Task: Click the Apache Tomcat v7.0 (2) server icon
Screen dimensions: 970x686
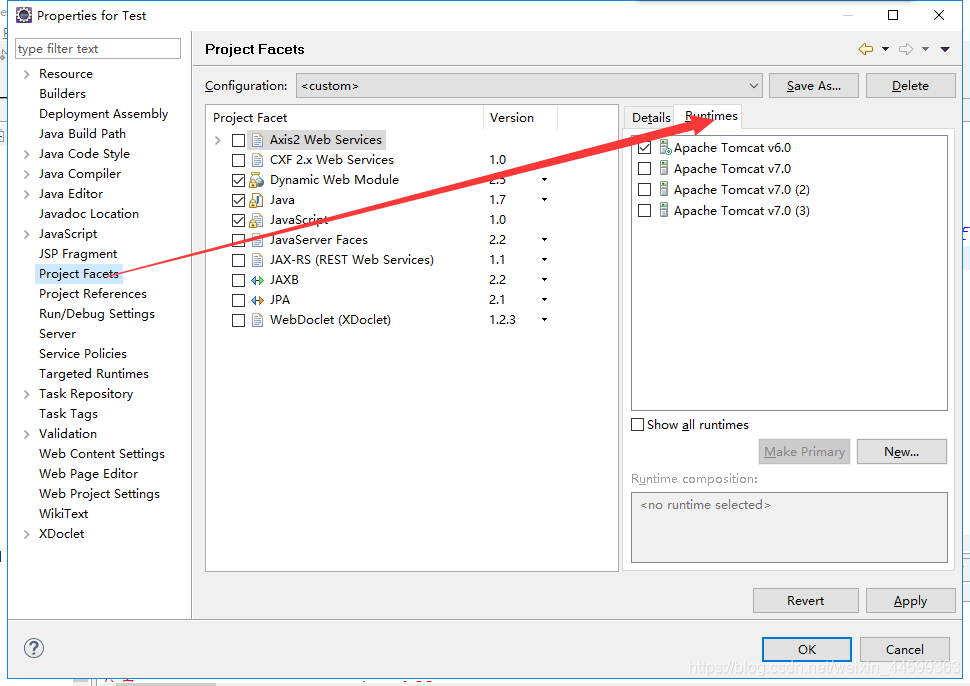Action: (664, 189)
